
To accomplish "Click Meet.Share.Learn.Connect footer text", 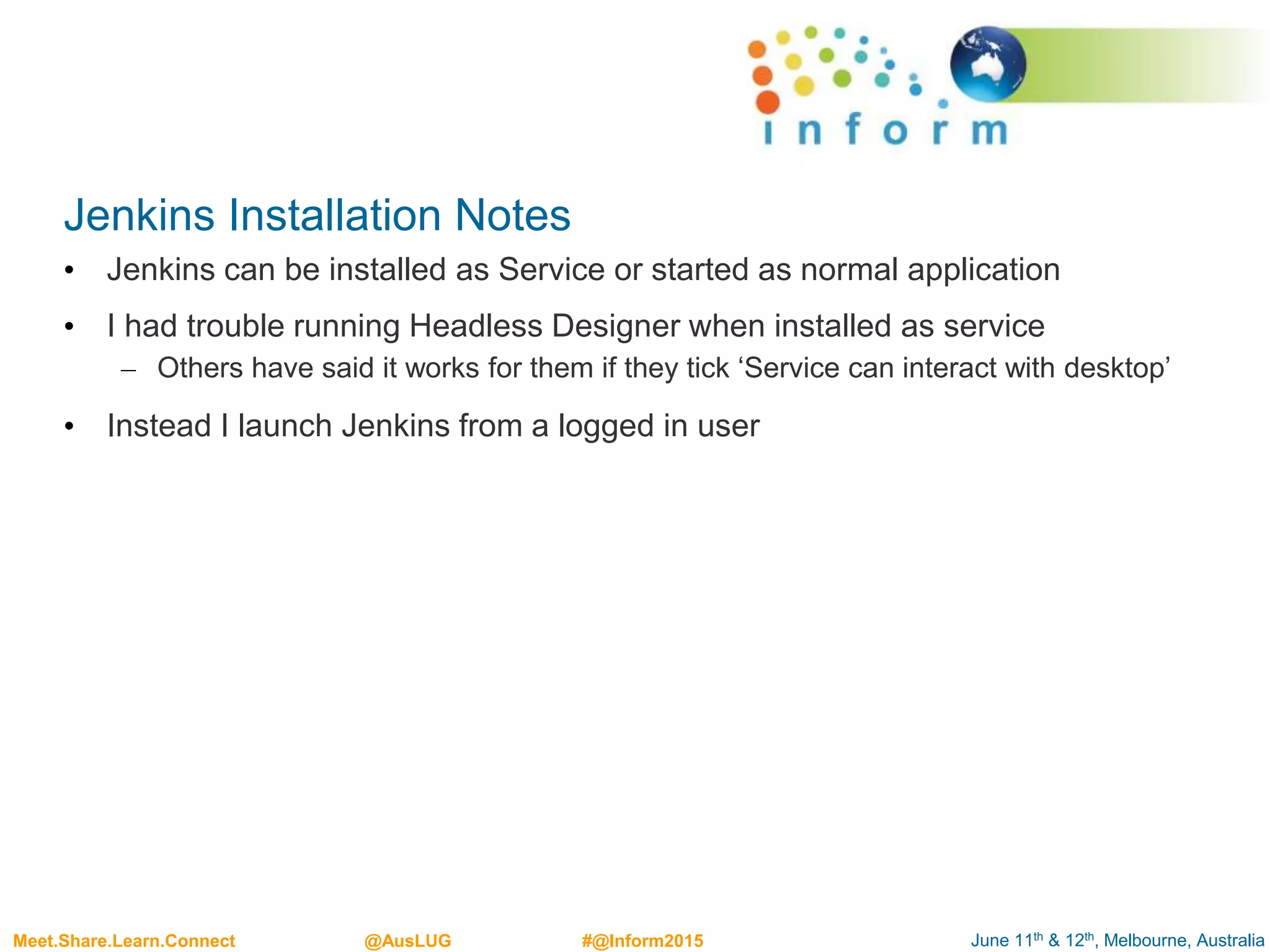I will pos(124,941).
